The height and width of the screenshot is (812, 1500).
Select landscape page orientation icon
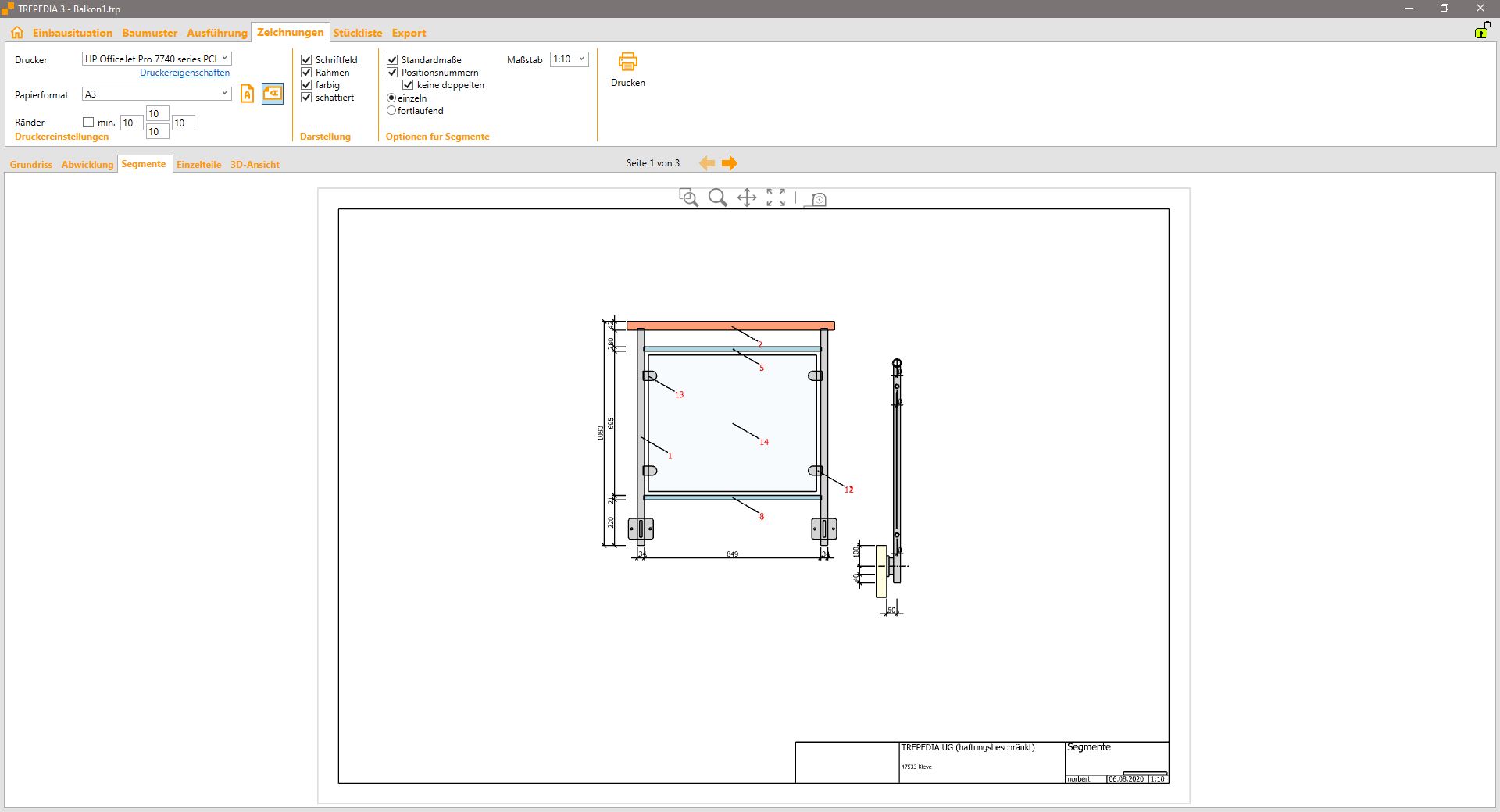click(272, 94)
